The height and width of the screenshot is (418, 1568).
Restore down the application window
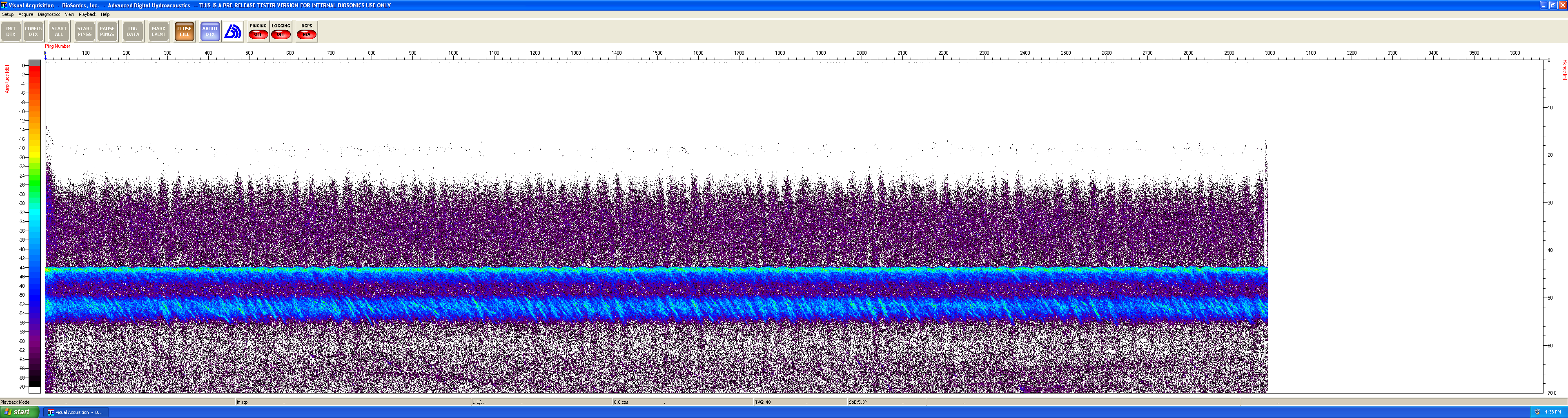(1553, 5)
